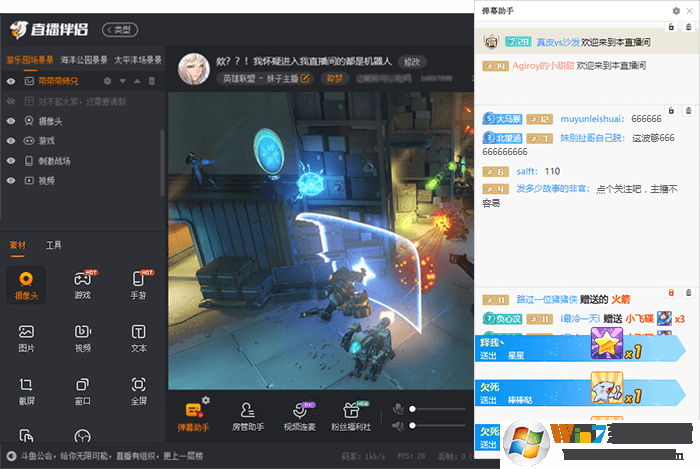Click 修改 to edit stream title
The image size is (700, 469).
pyautogui.click(x=412, y=62)
